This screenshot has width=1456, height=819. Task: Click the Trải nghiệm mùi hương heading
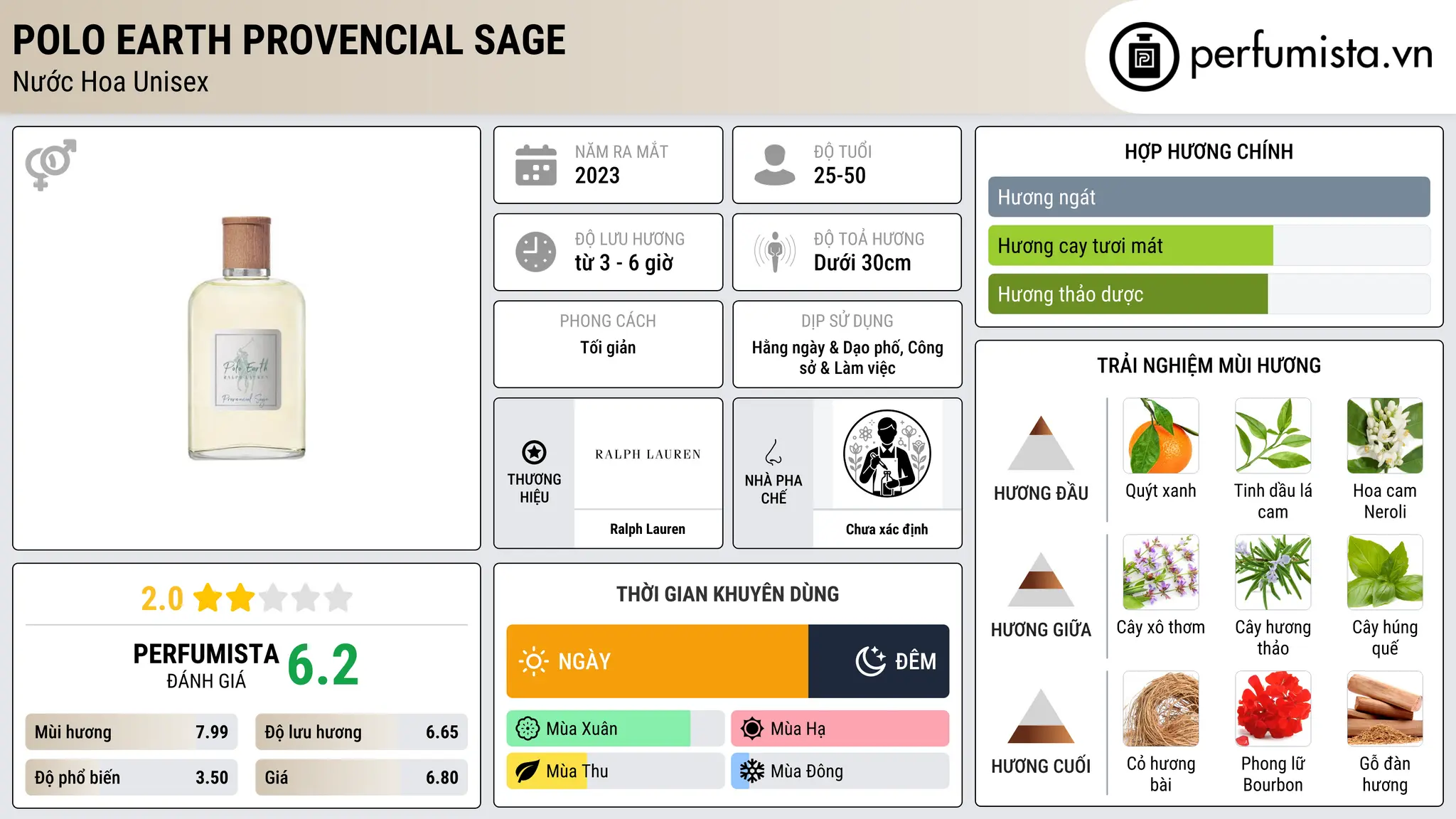point(1209,365)
